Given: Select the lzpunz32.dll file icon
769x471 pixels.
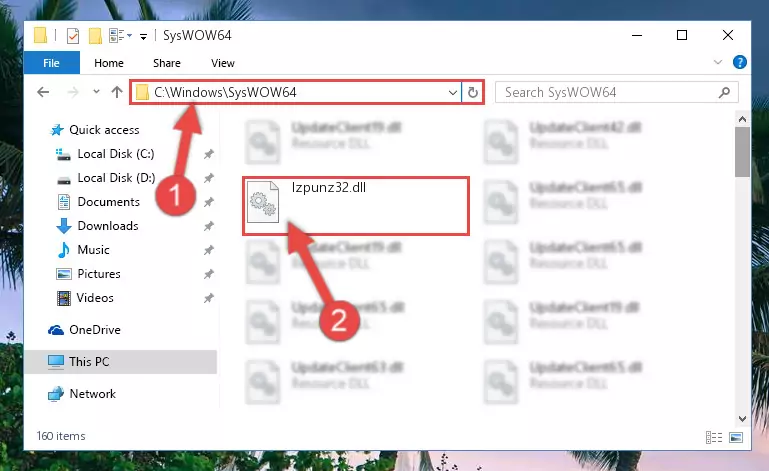Looking at the screenshot, I should [263, 202].
